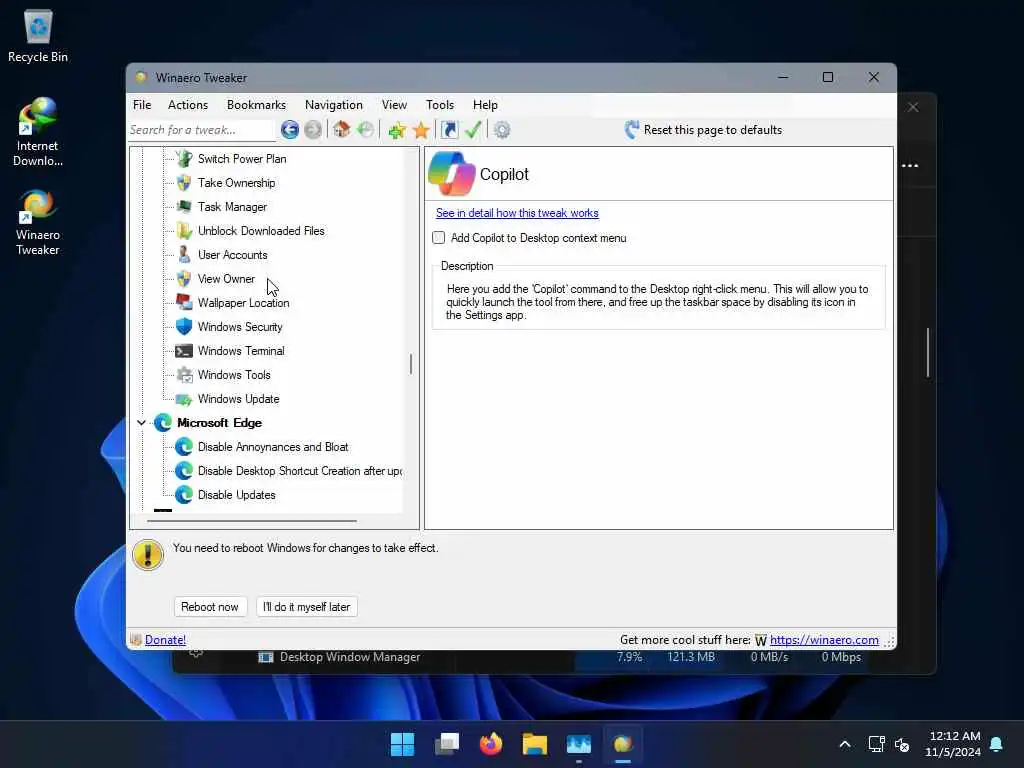The image size is (1024, 768).
Task: Select Disable Desktop Shortcut Creation tree item
Action: 300,471
